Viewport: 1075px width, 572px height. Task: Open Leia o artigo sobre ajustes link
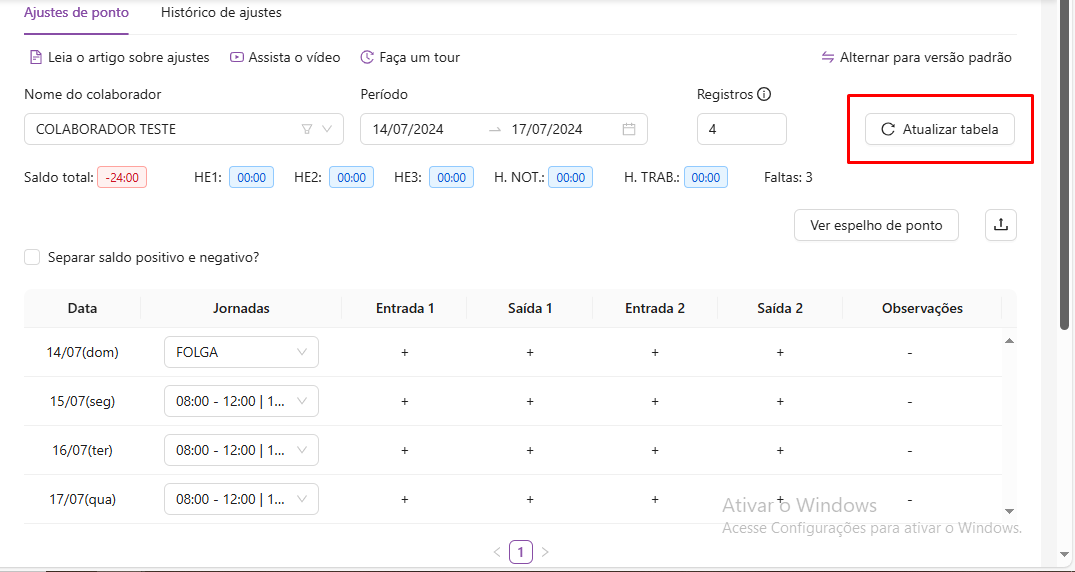coord(119,57)
